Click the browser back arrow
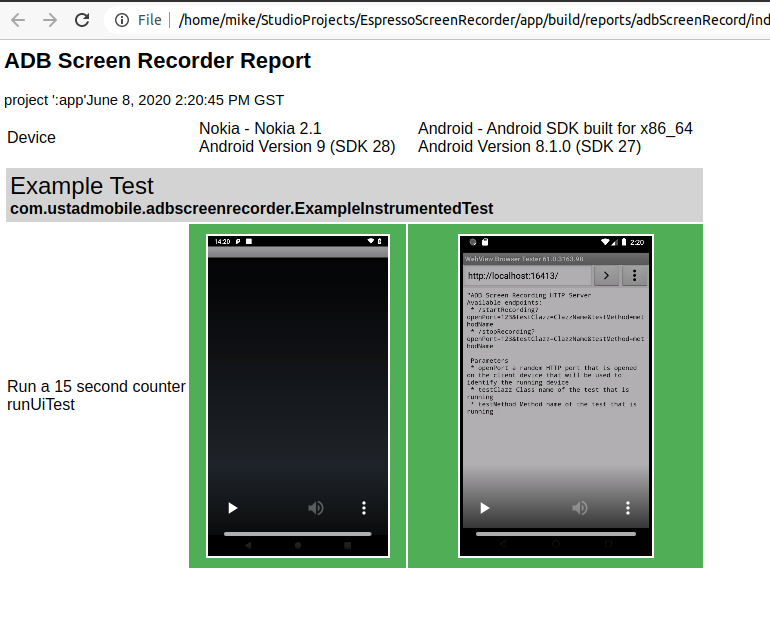Screen dimensions: 770x630 coord(18,20)
